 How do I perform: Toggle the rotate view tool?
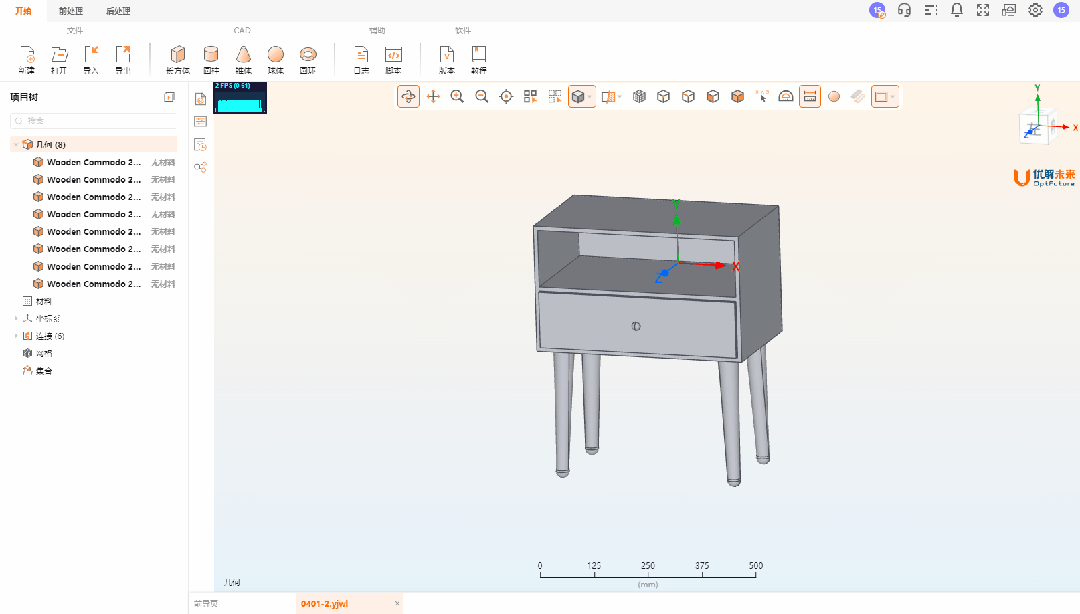[x=408, y=96]
